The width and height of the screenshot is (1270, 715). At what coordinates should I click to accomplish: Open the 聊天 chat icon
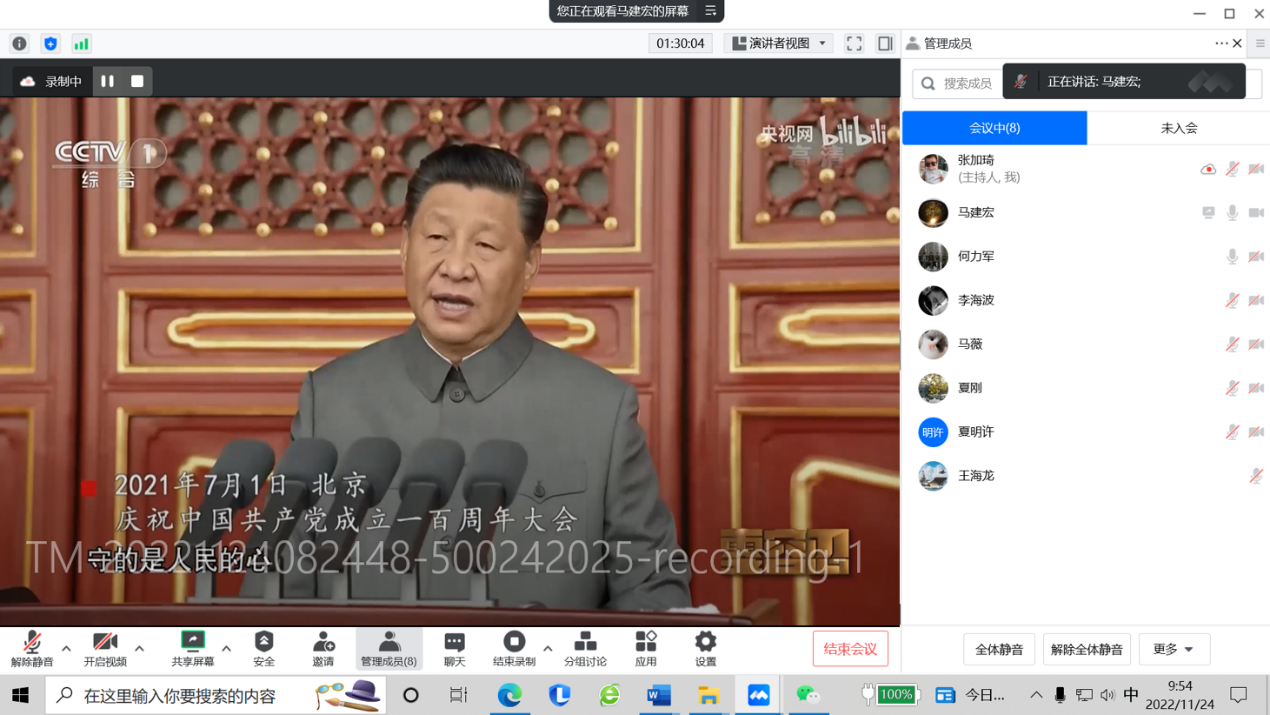[454, 648]
